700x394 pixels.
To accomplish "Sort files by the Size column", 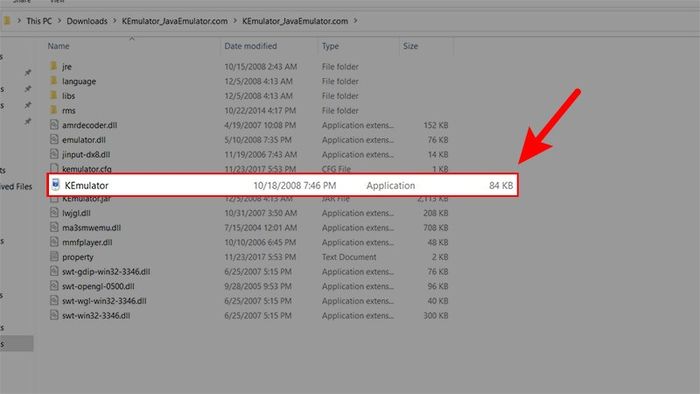I will tap(411, 46).
